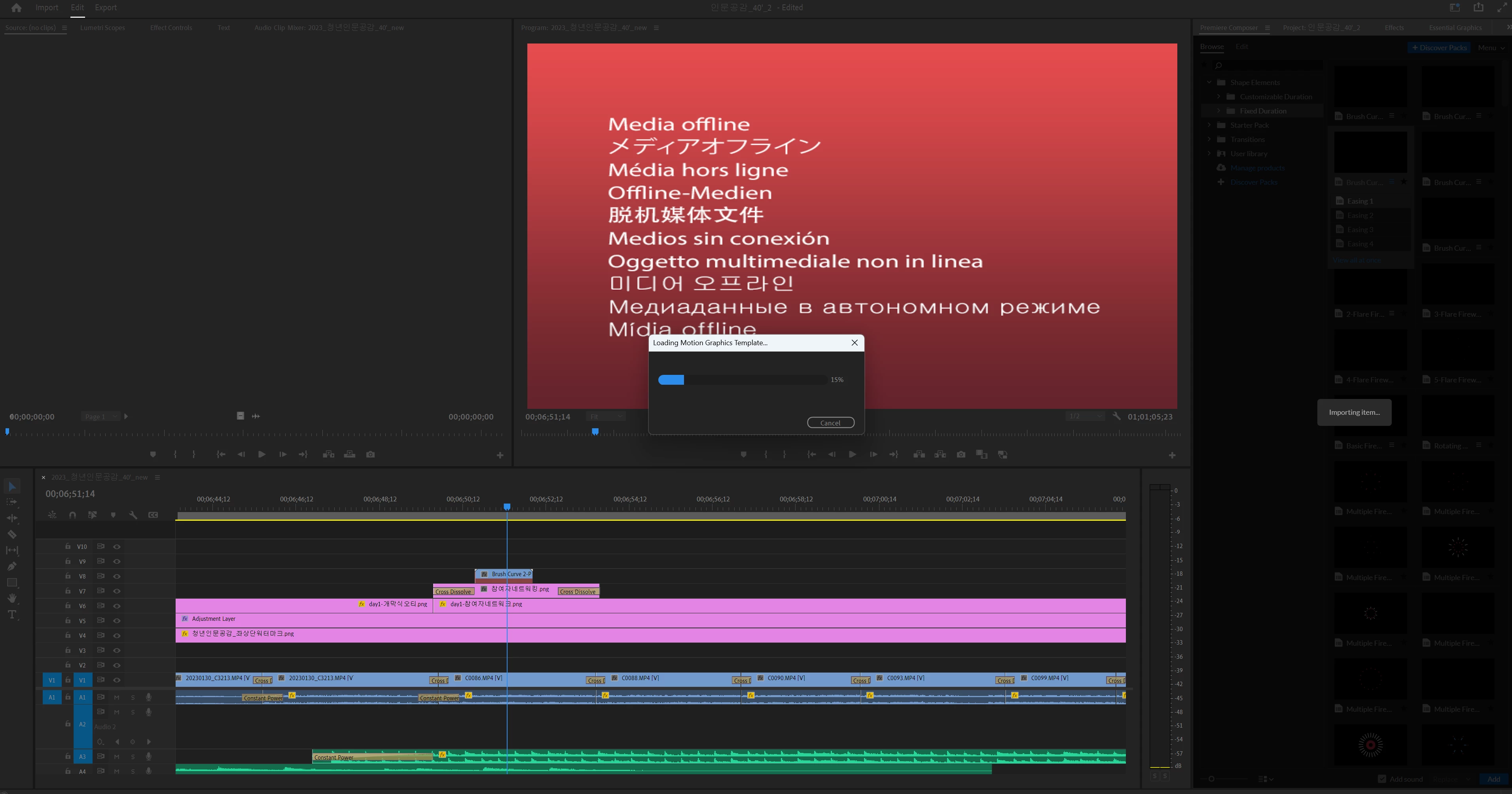Click the Export Frame camera icon in Program monitor

(961, 455)
